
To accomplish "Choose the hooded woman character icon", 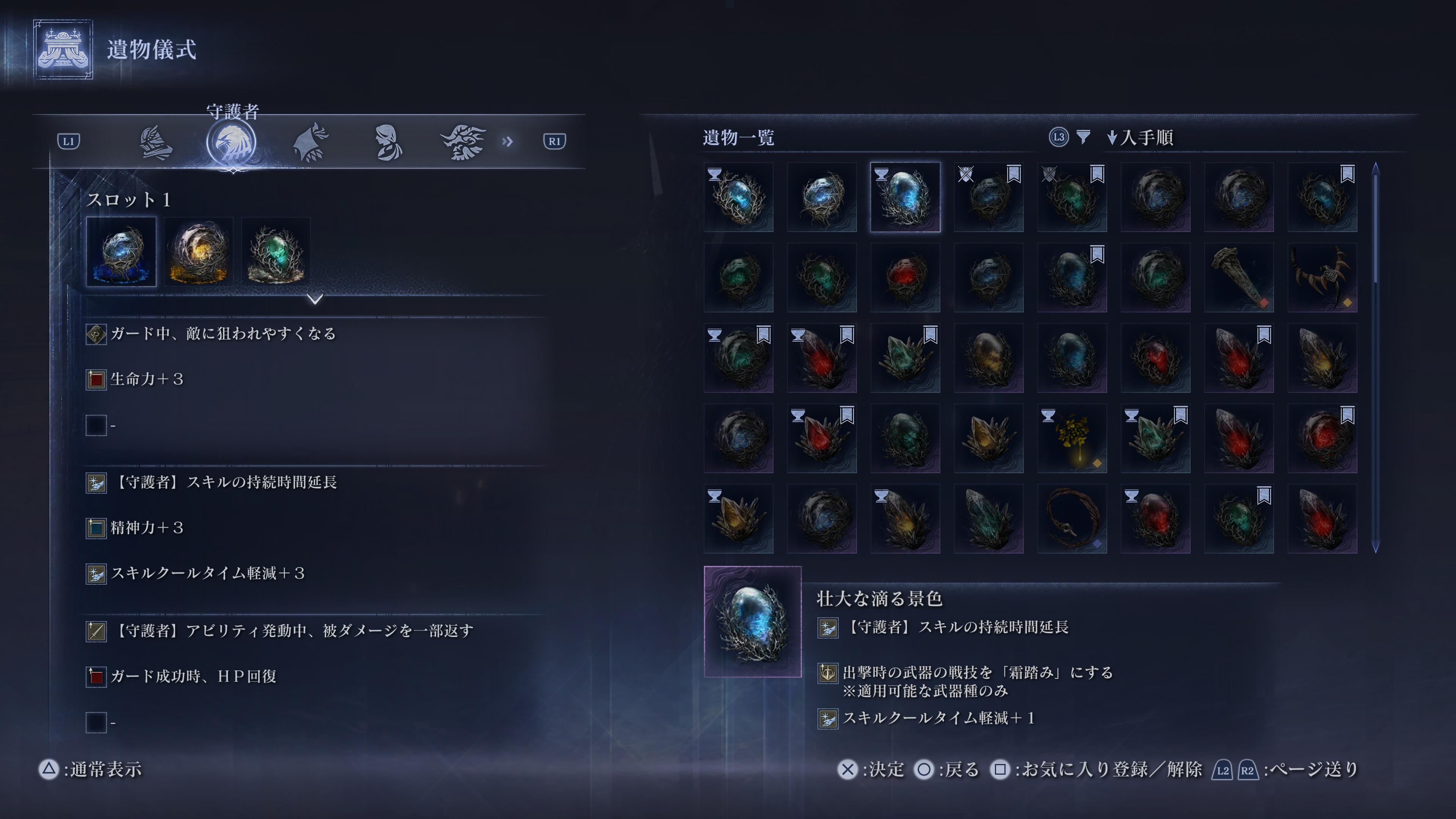I will (x=388, y=143).
